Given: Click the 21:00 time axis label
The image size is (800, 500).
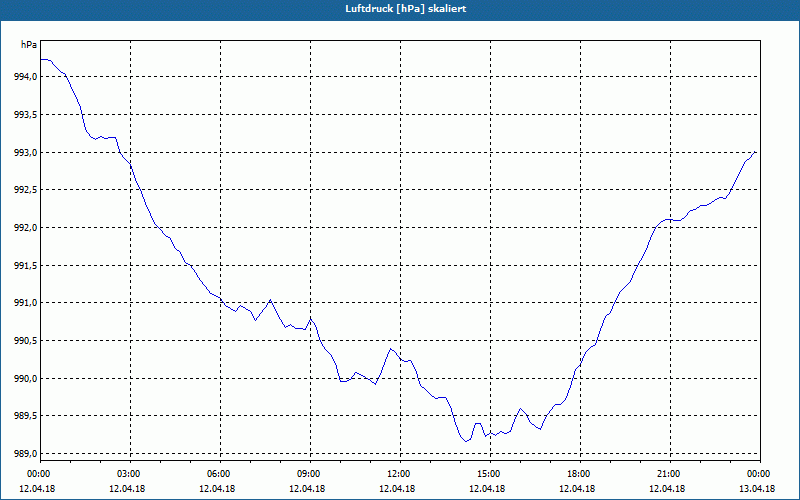Looking at the screenshot, I should point(670,474).
